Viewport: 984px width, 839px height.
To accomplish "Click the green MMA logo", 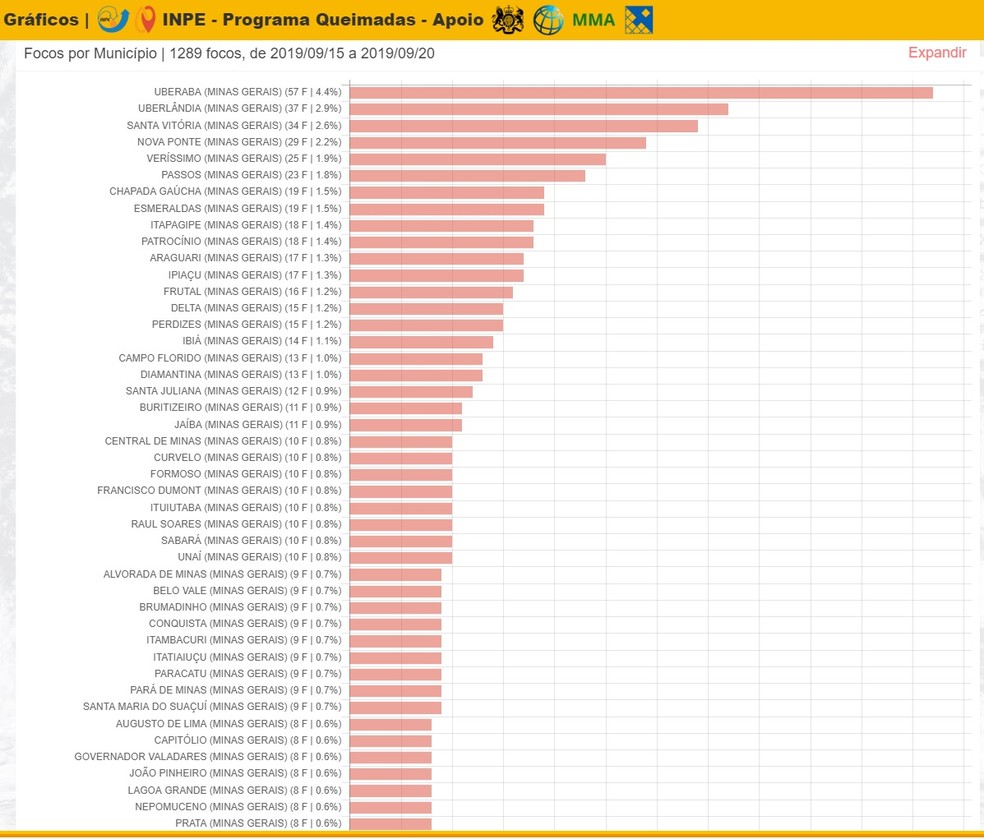I will 593,20.
